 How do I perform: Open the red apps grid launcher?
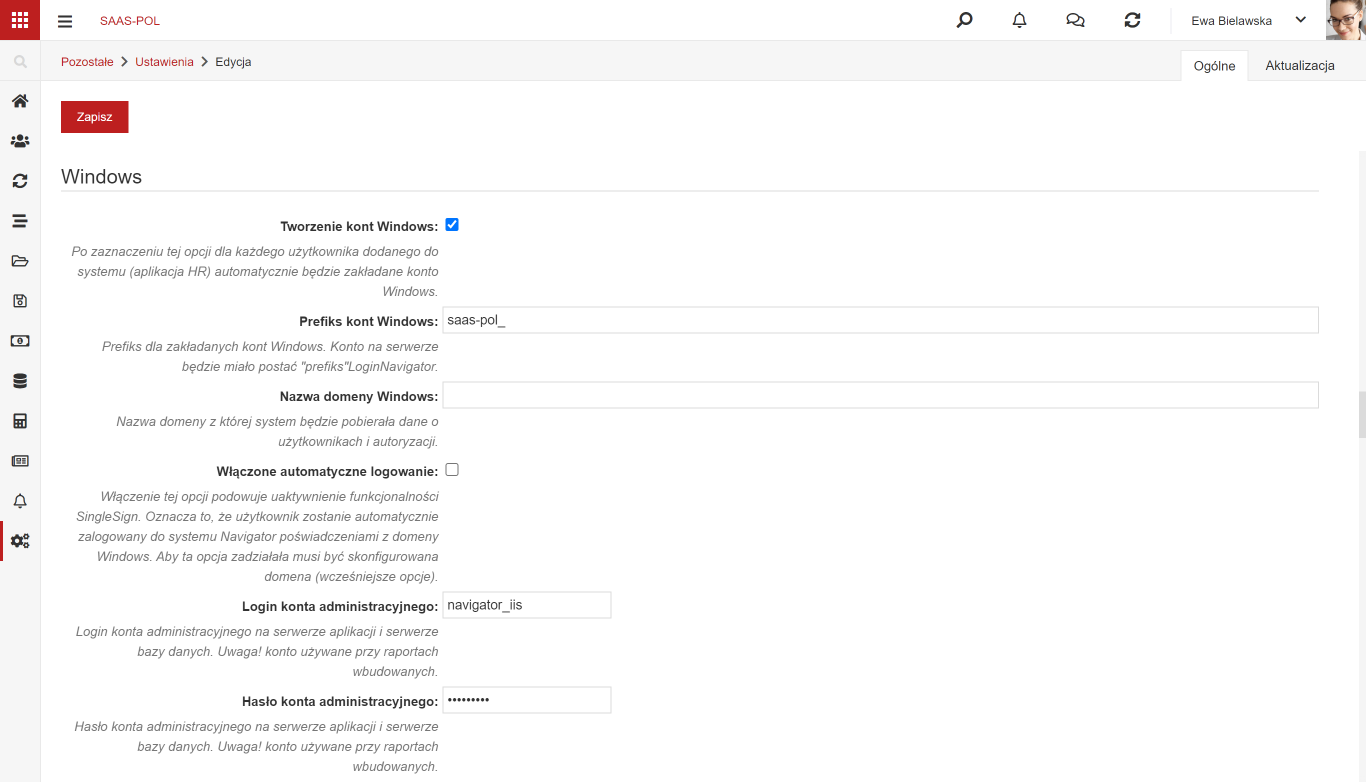(x=20, y=20)
